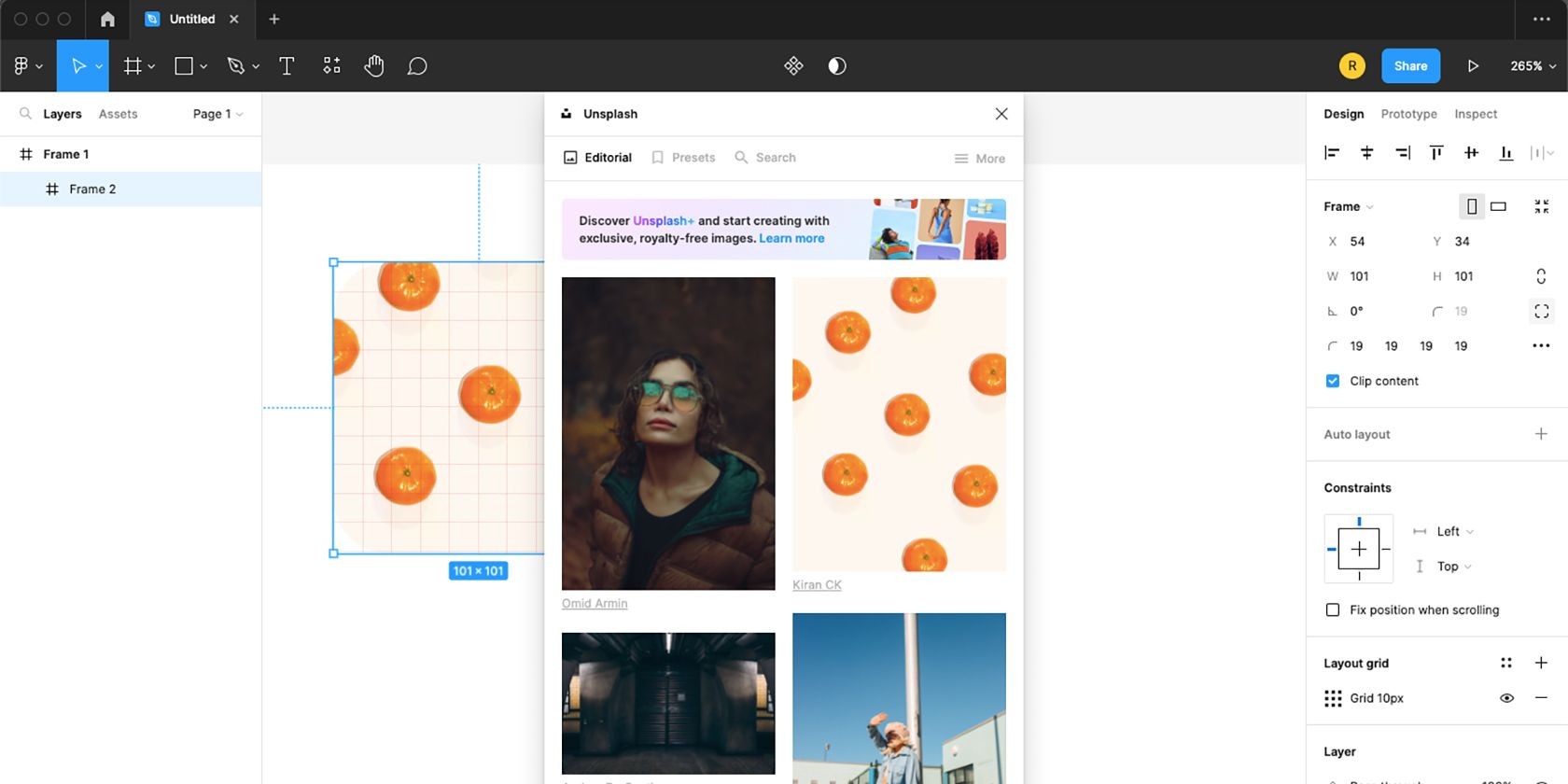The width and height of the screenshot is (1568, 784).
Task: Click Align bottom icon
Action: pyautogui.click(x=1505, y=152)
